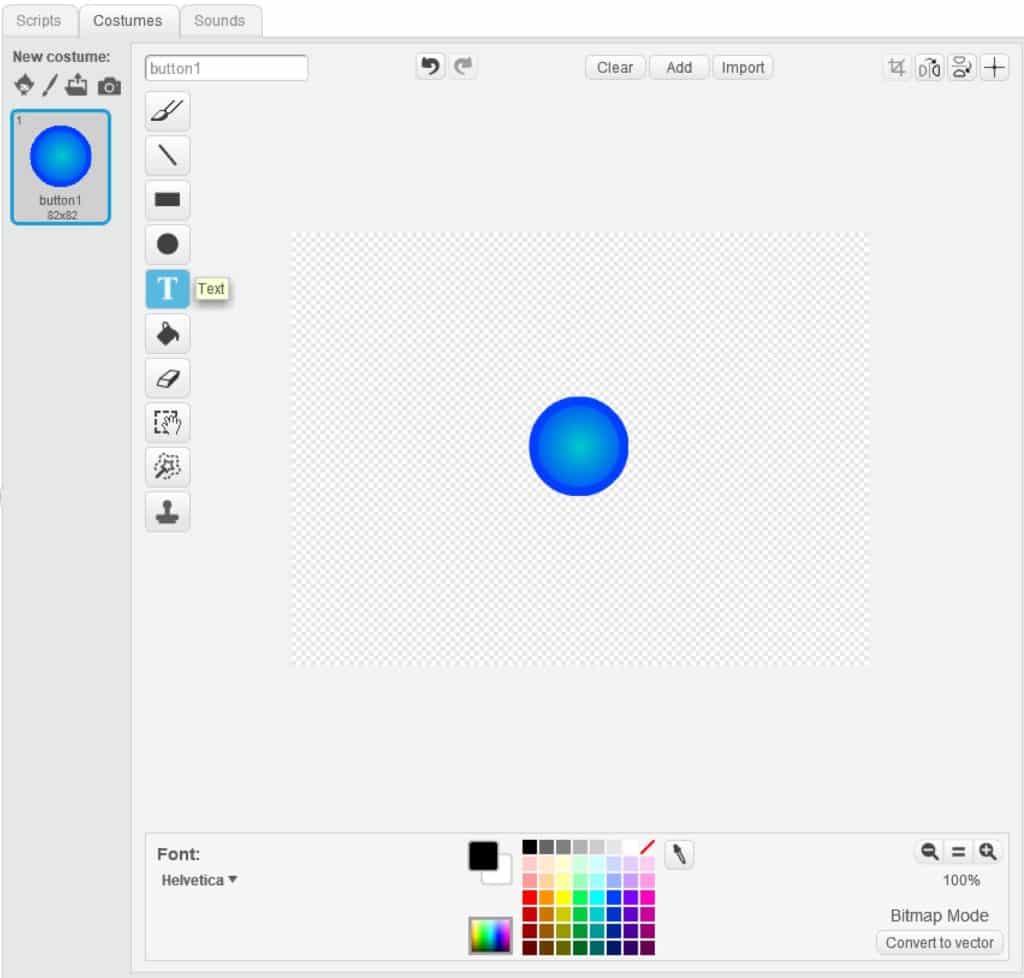Zoom out of the canvas
The image size is (1024, 978).
coord(929,851)
